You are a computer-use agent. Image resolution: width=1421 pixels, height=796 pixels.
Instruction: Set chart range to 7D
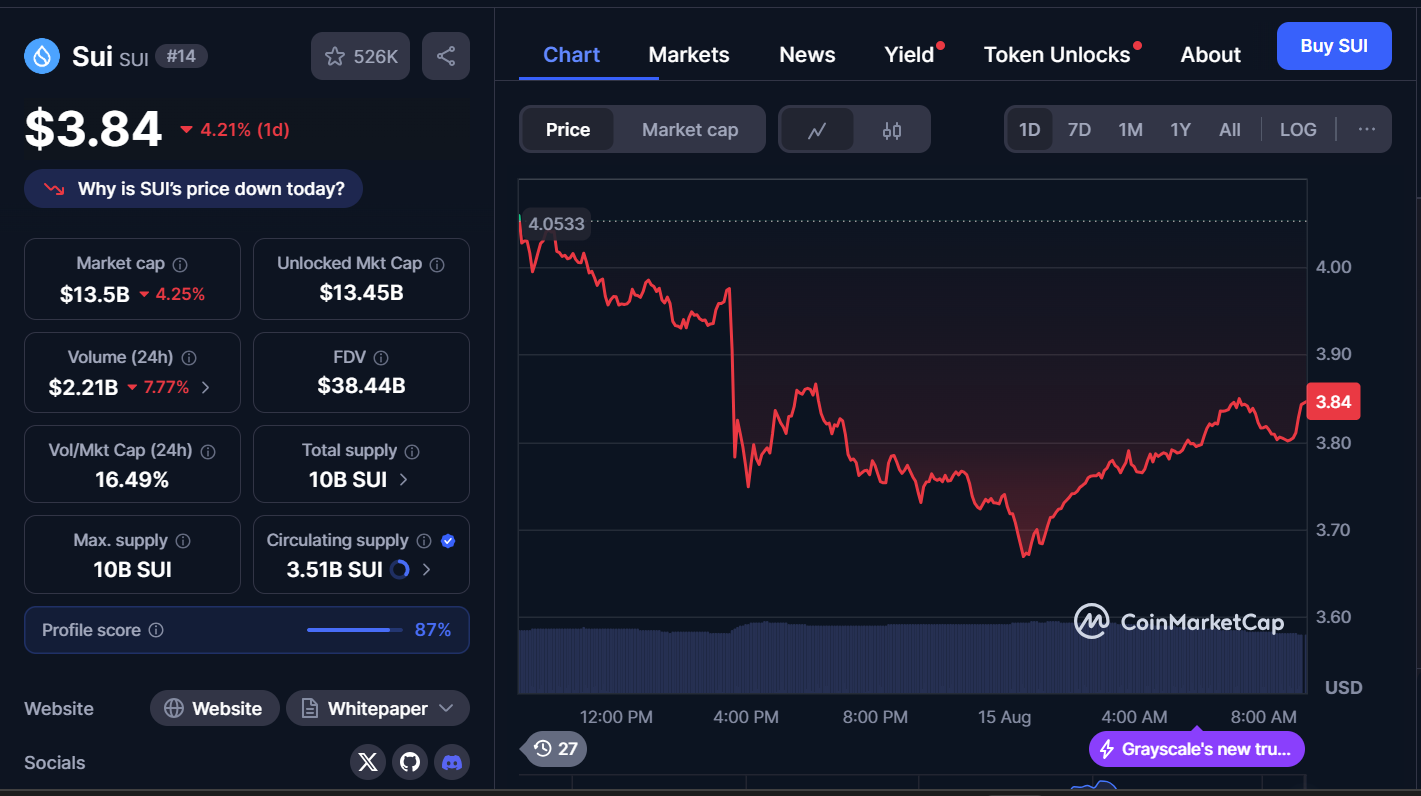pos(1079,130)
